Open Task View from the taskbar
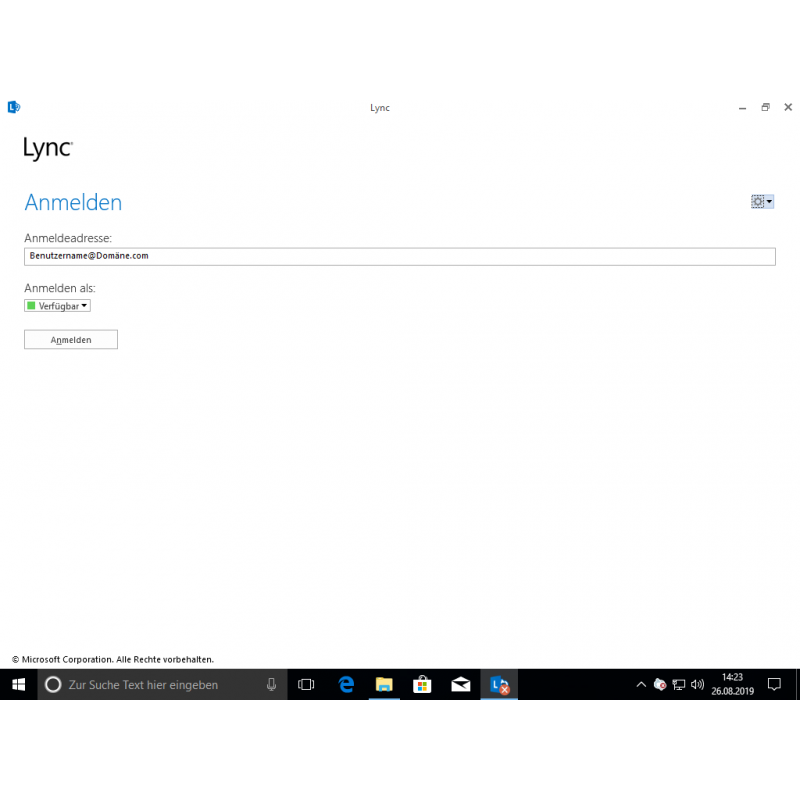 306,685
